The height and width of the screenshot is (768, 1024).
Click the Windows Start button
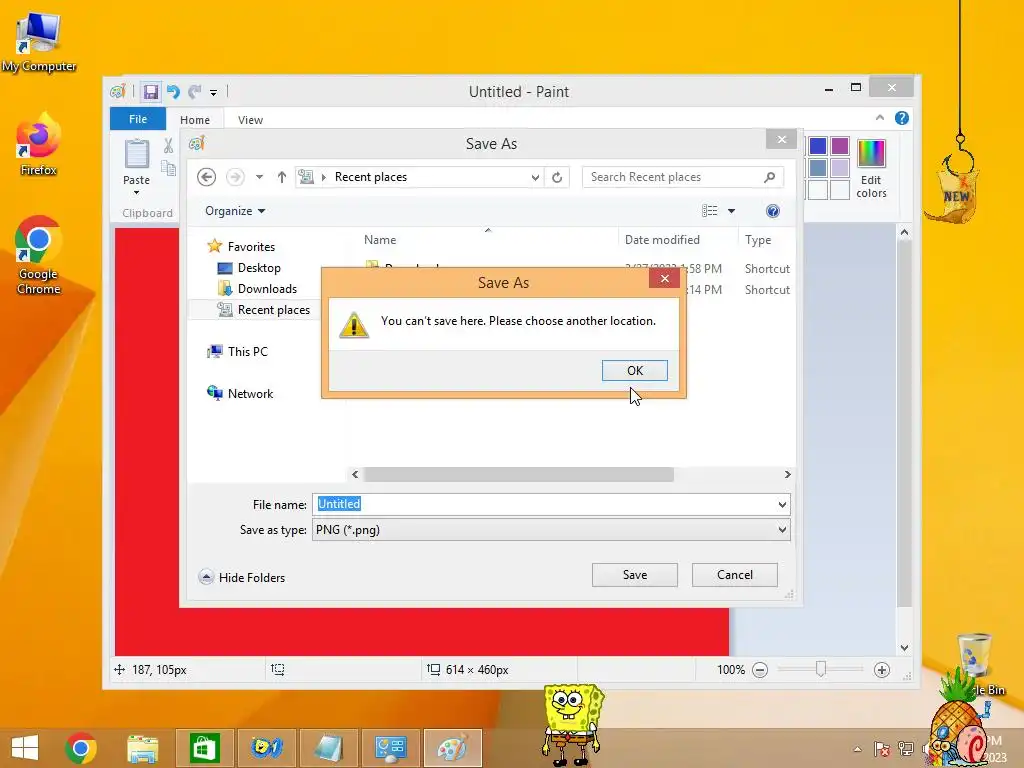[25, 748]
